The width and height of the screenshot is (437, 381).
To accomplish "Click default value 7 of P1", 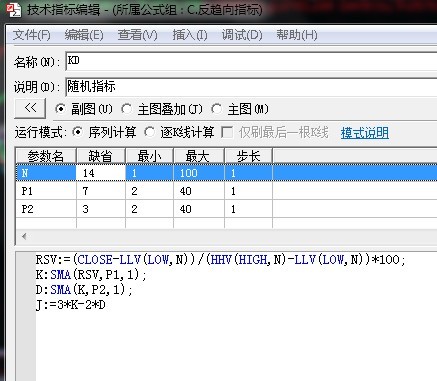I will 101,191.
